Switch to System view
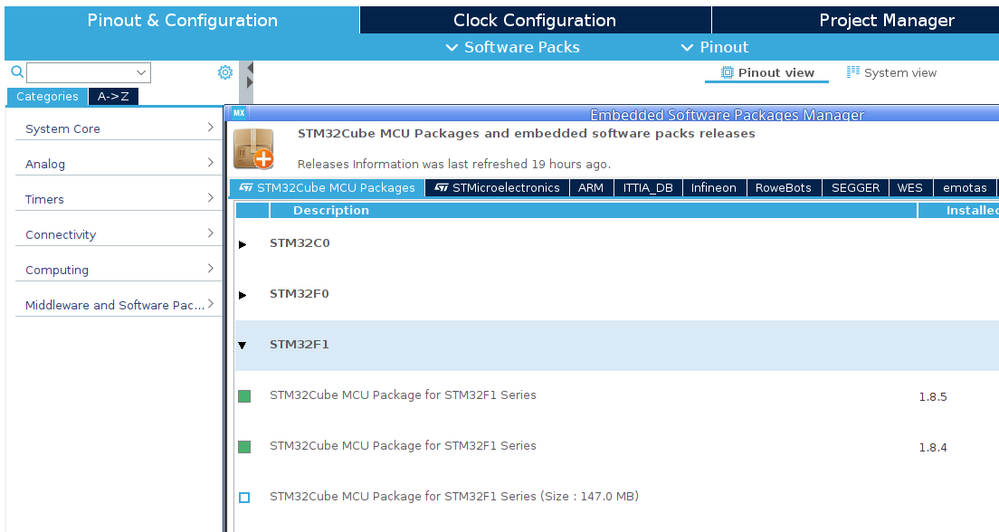999x532 pixels. pyautogui.click(x=892, y=73)
